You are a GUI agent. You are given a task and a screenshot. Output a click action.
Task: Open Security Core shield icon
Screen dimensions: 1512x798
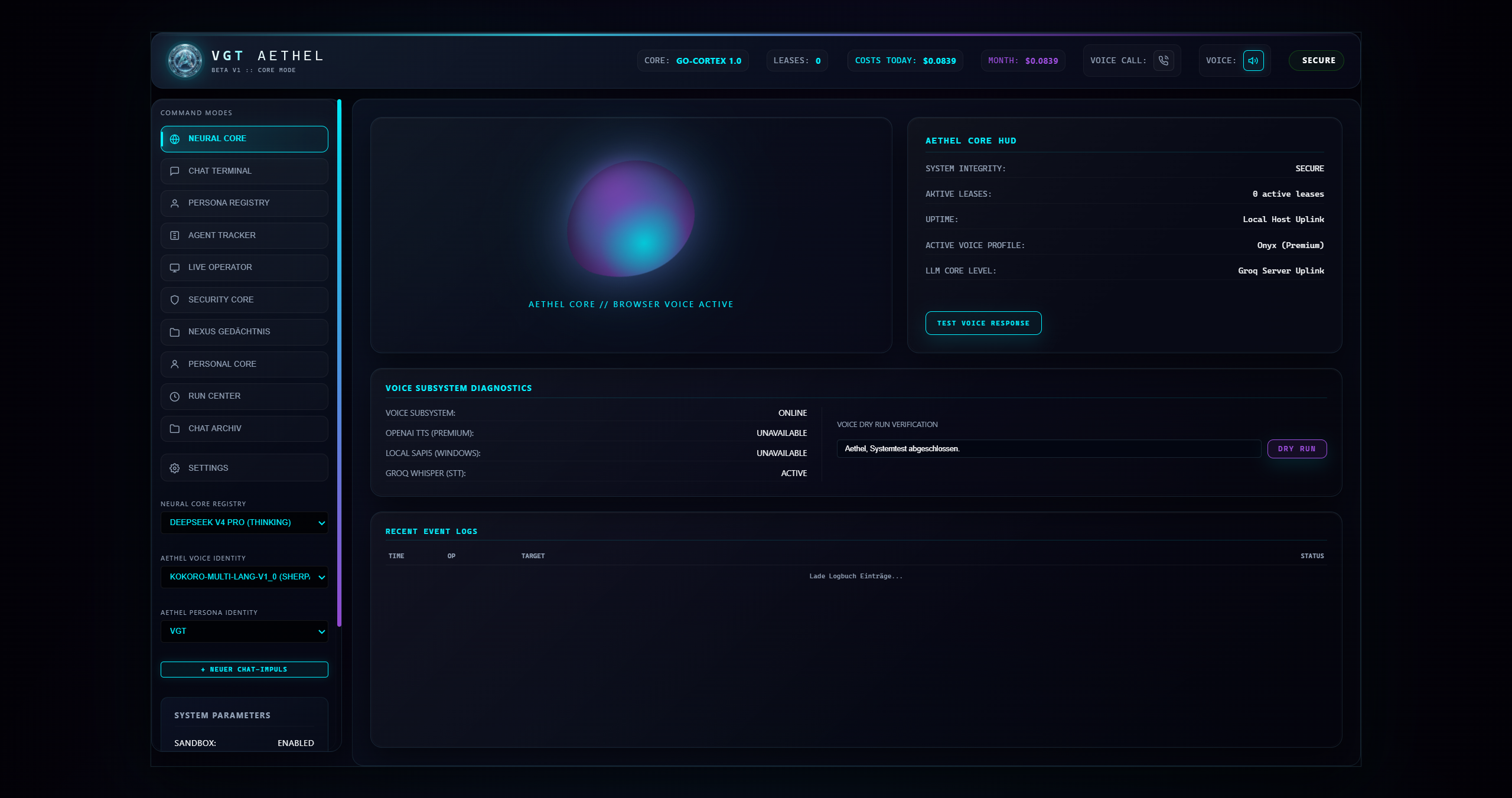click(175, 299)
